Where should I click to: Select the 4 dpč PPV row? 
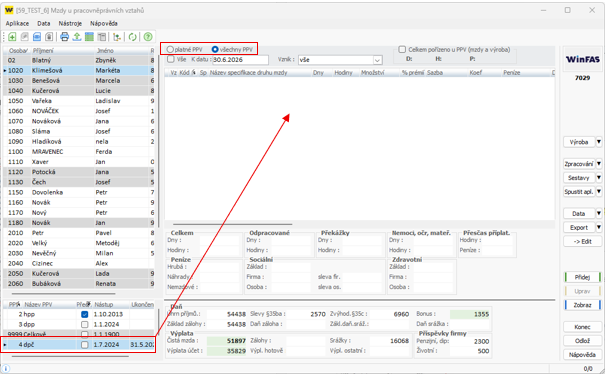(79, 345)
